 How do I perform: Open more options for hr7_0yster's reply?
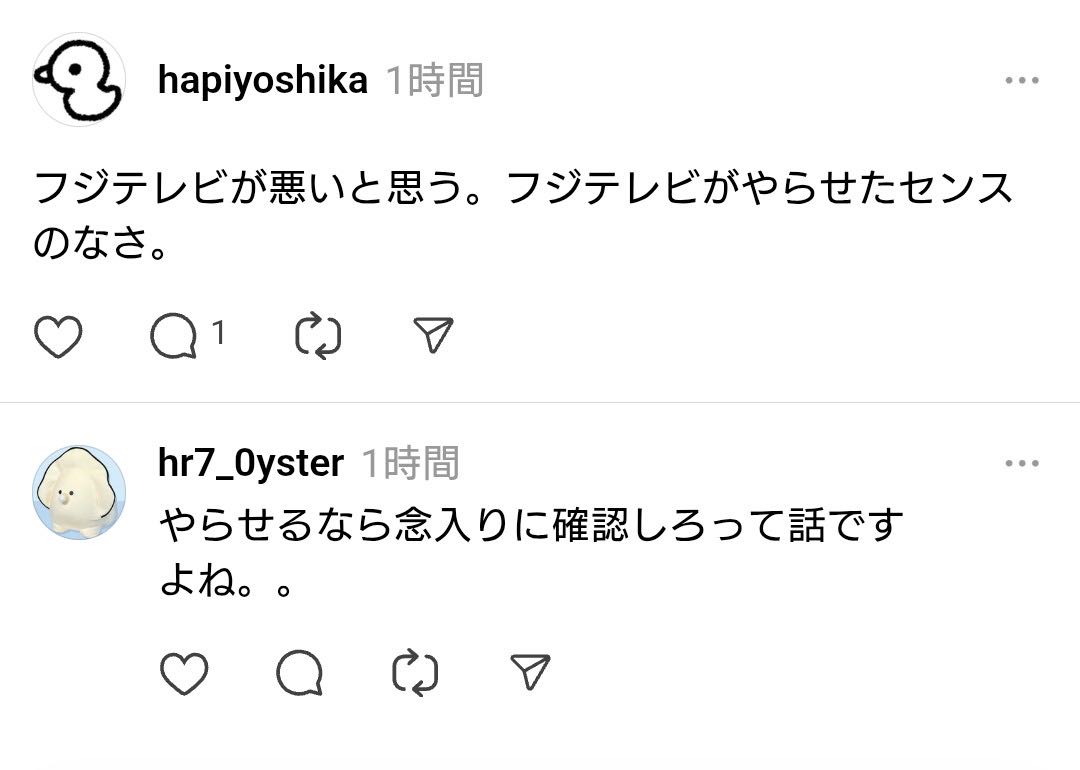tap(1021, 464)
